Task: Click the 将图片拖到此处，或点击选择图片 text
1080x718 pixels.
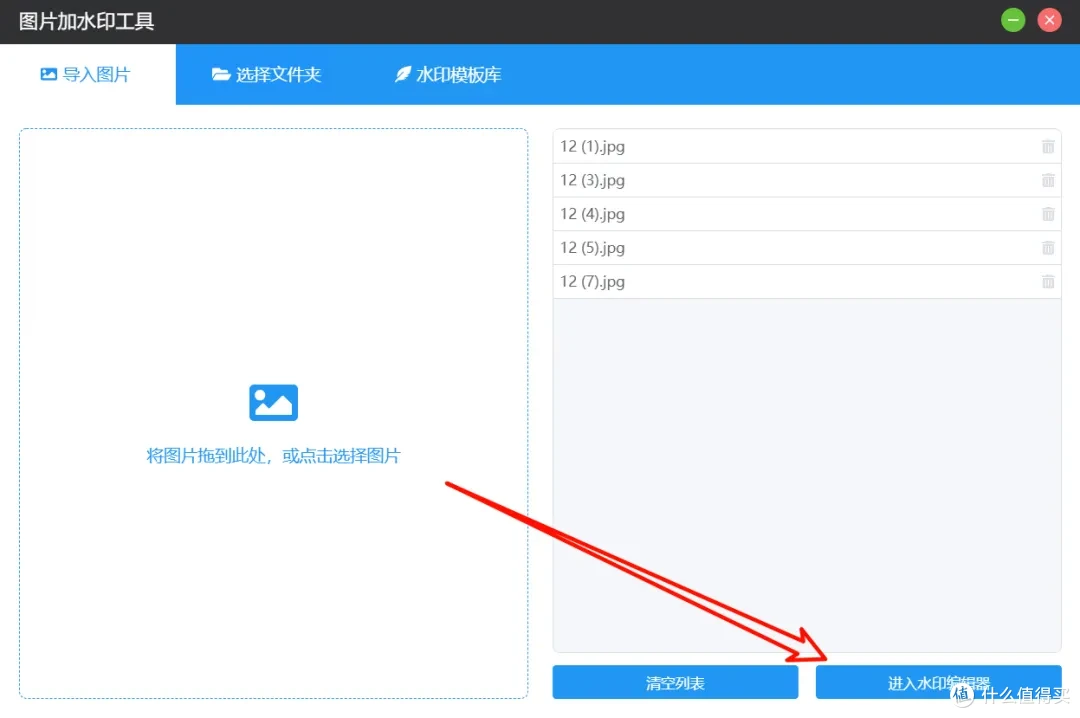Action: tap(273, 455)
